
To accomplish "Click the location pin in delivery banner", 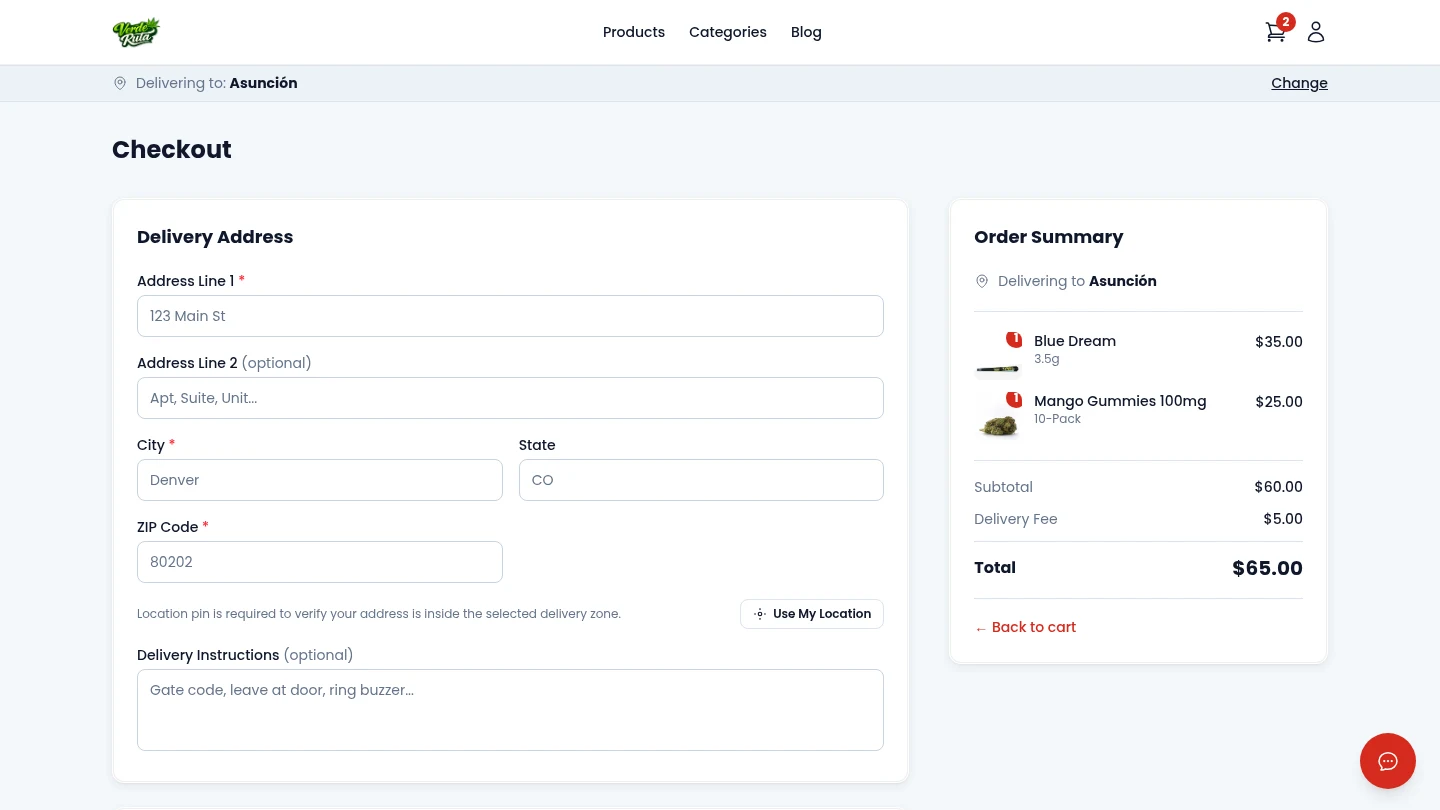I will [120, 83].
